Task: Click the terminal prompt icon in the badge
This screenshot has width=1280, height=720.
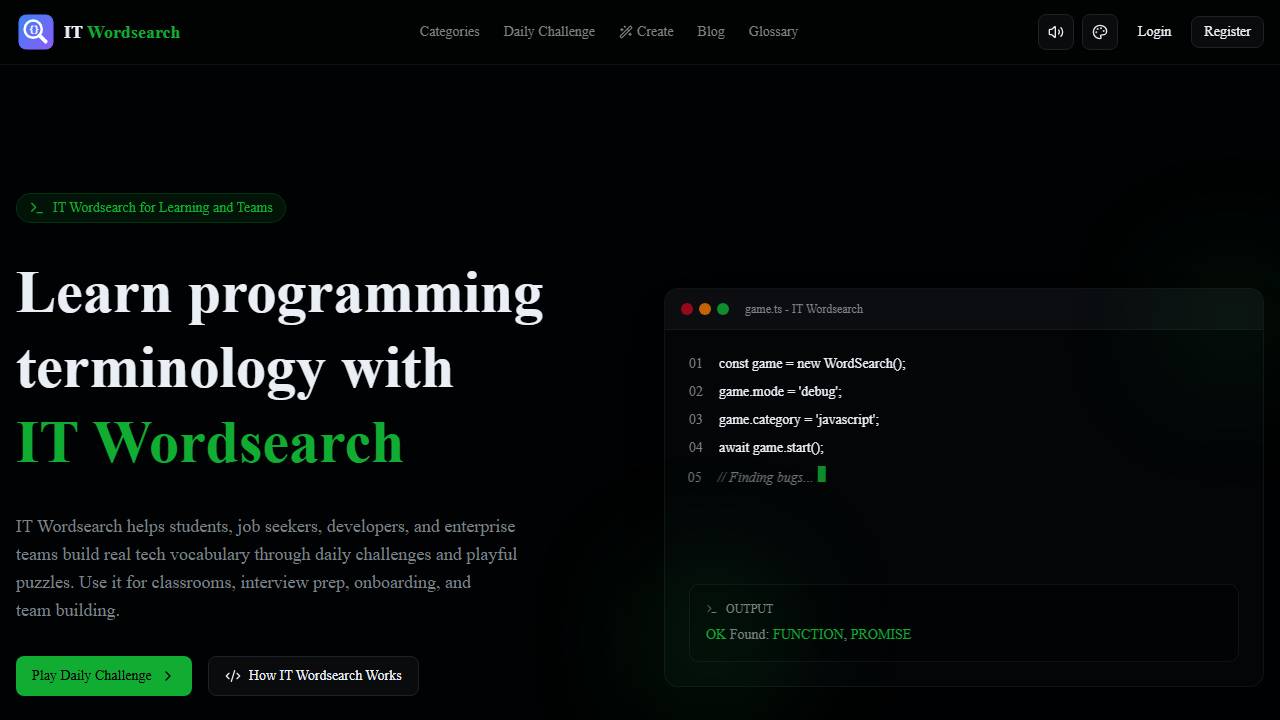Action: pyautogui.click(x=36, y=208)
